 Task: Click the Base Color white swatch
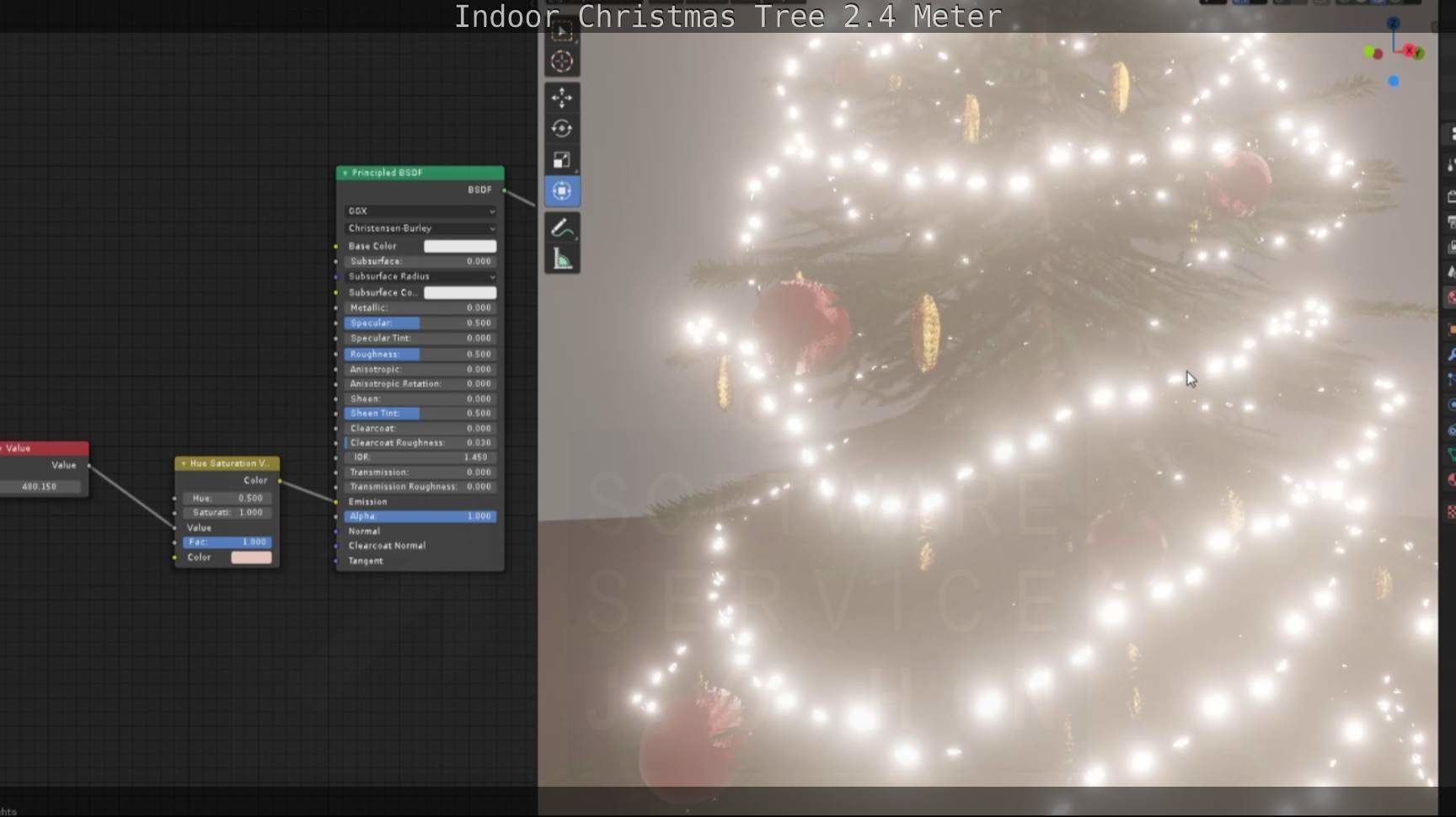point(460,247)
